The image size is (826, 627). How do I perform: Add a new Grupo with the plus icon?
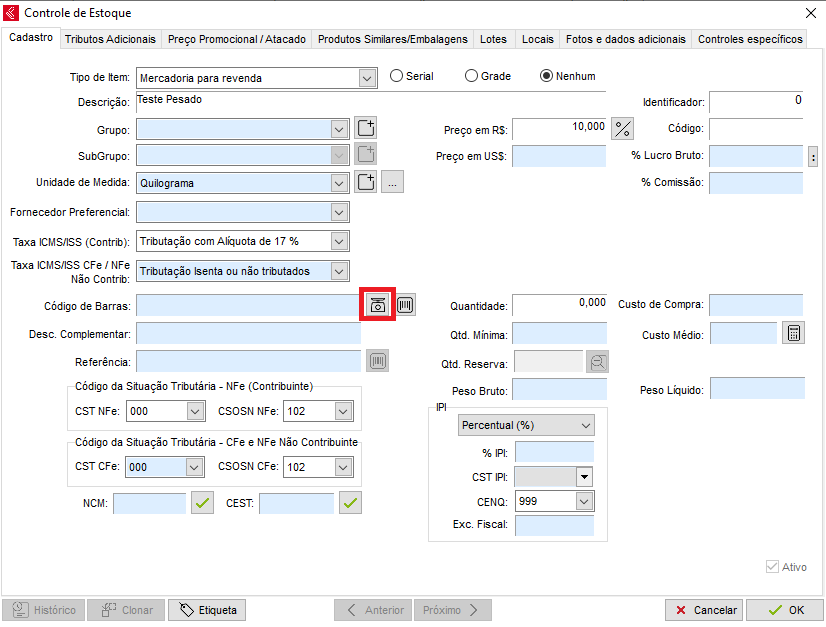click(x=366, y=128)
